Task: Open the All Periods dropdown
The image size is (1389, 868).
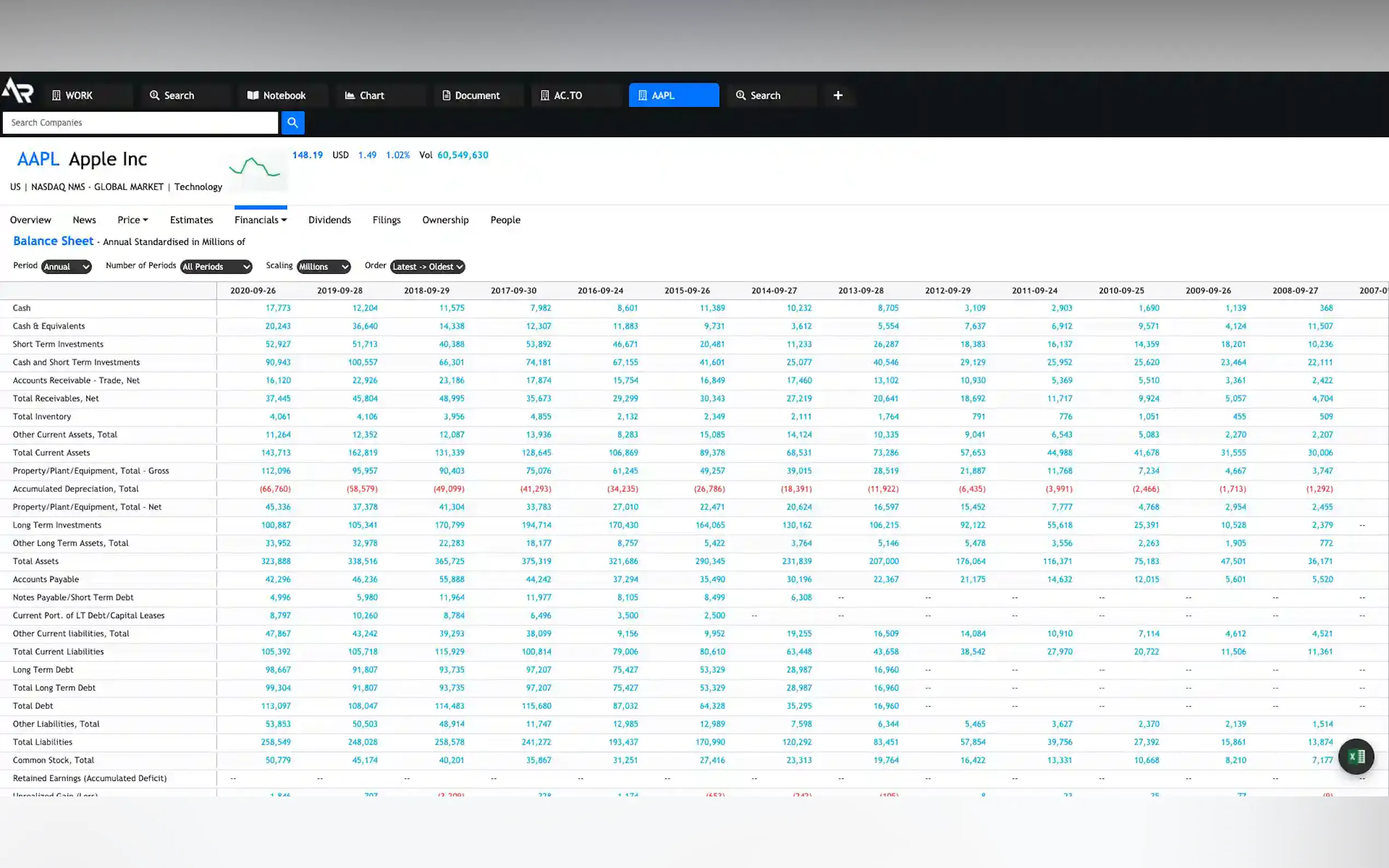Action: pyautogui.click(x=216, y=266)
